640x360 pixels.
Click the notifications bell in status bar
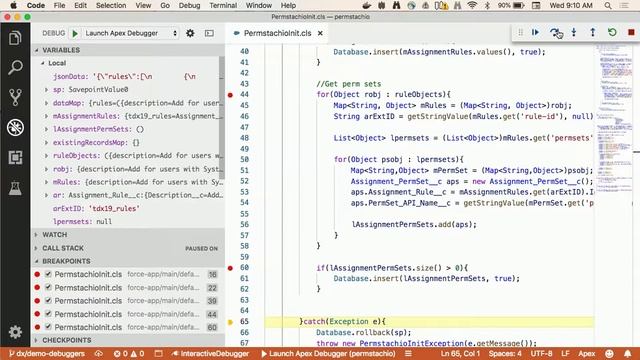pos(627,353)
